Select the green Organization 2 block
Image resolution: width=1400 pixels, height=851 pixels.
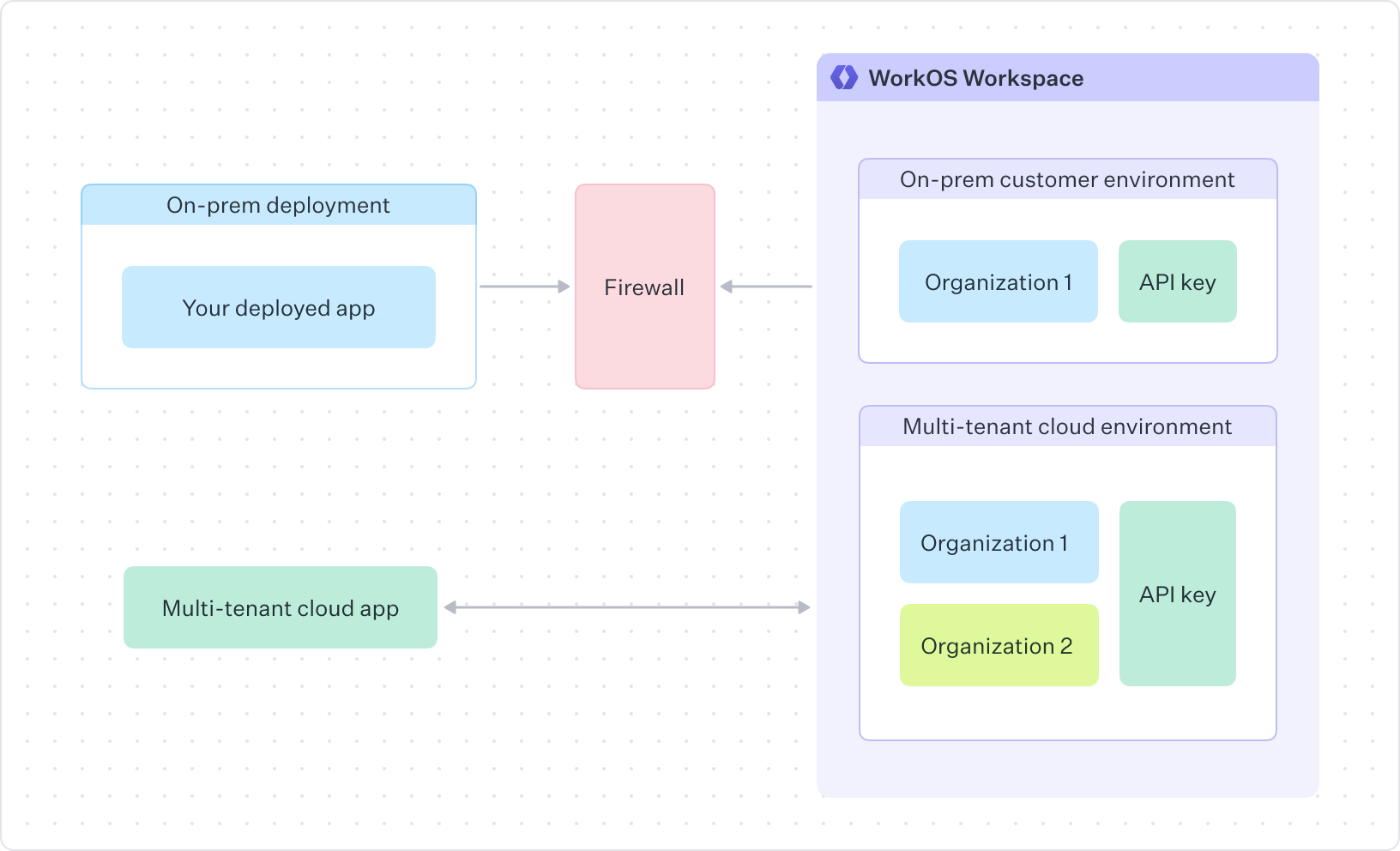pos(998,645)
